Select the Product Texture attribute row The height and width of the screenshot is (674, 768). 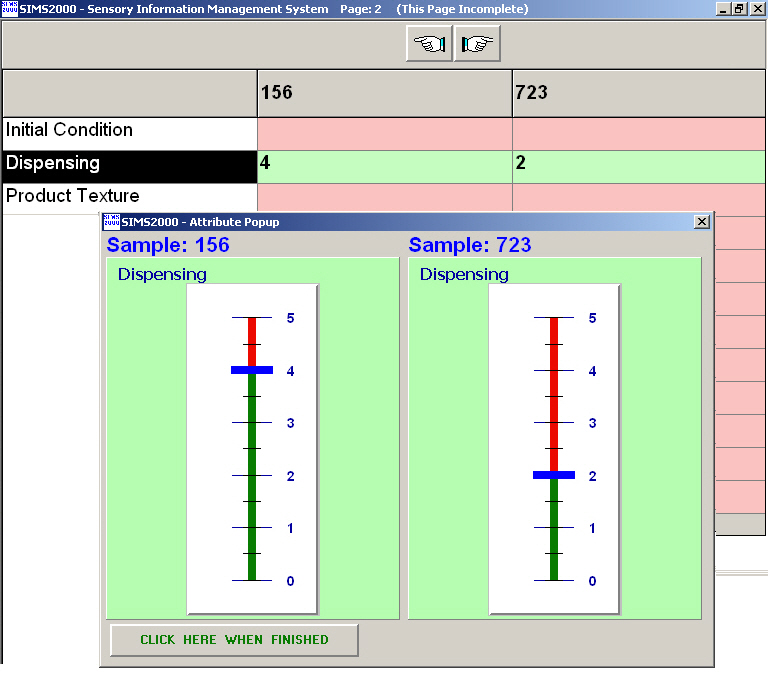click(x=129, y=197)
